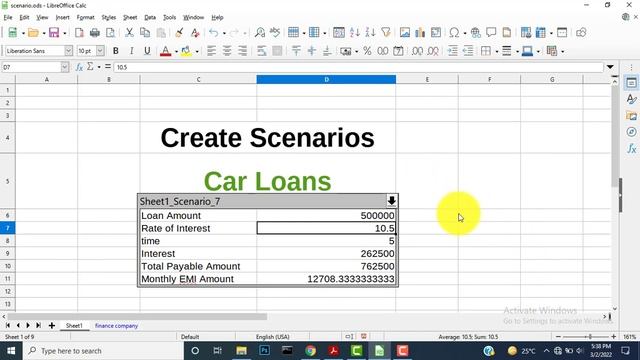Screen dimensions: 640x360
Task: Click the zoom in plus button
Action: (x=613, y=337)
